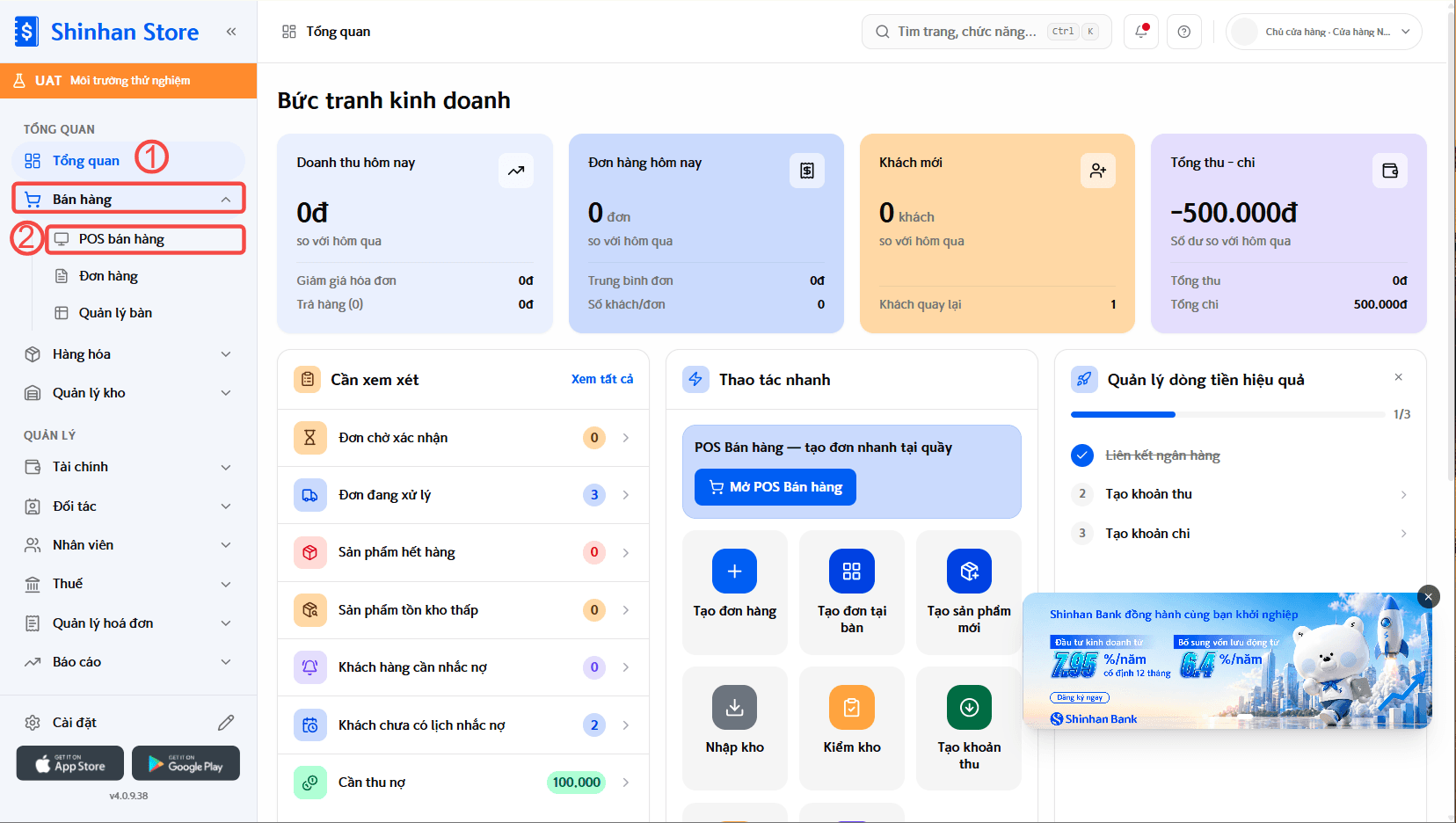Open the Đơn đang xử lý row
Screen dimensions: 1456x823
pyautogui.click(x=463, y=495)
